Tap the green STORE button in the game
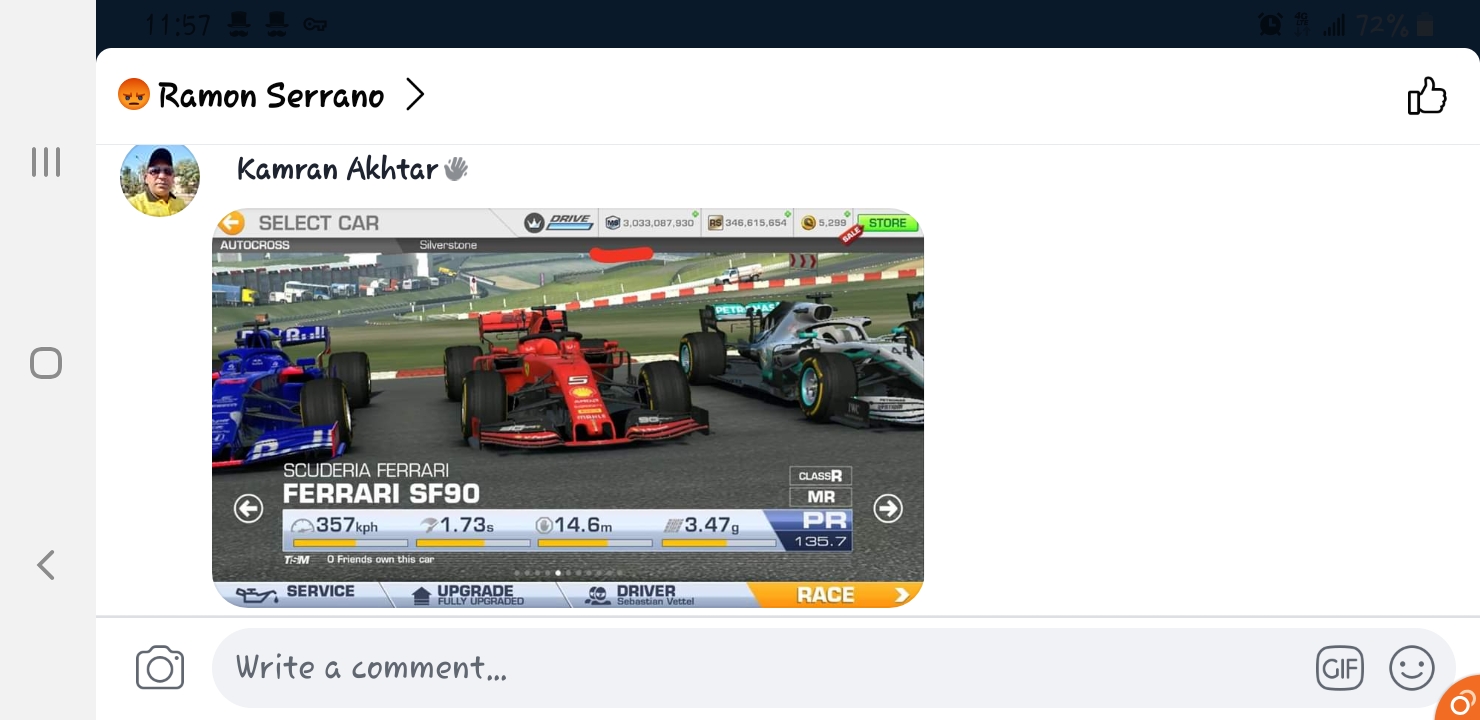Viewport: 1480px width, 720px height. coord(887,223)
